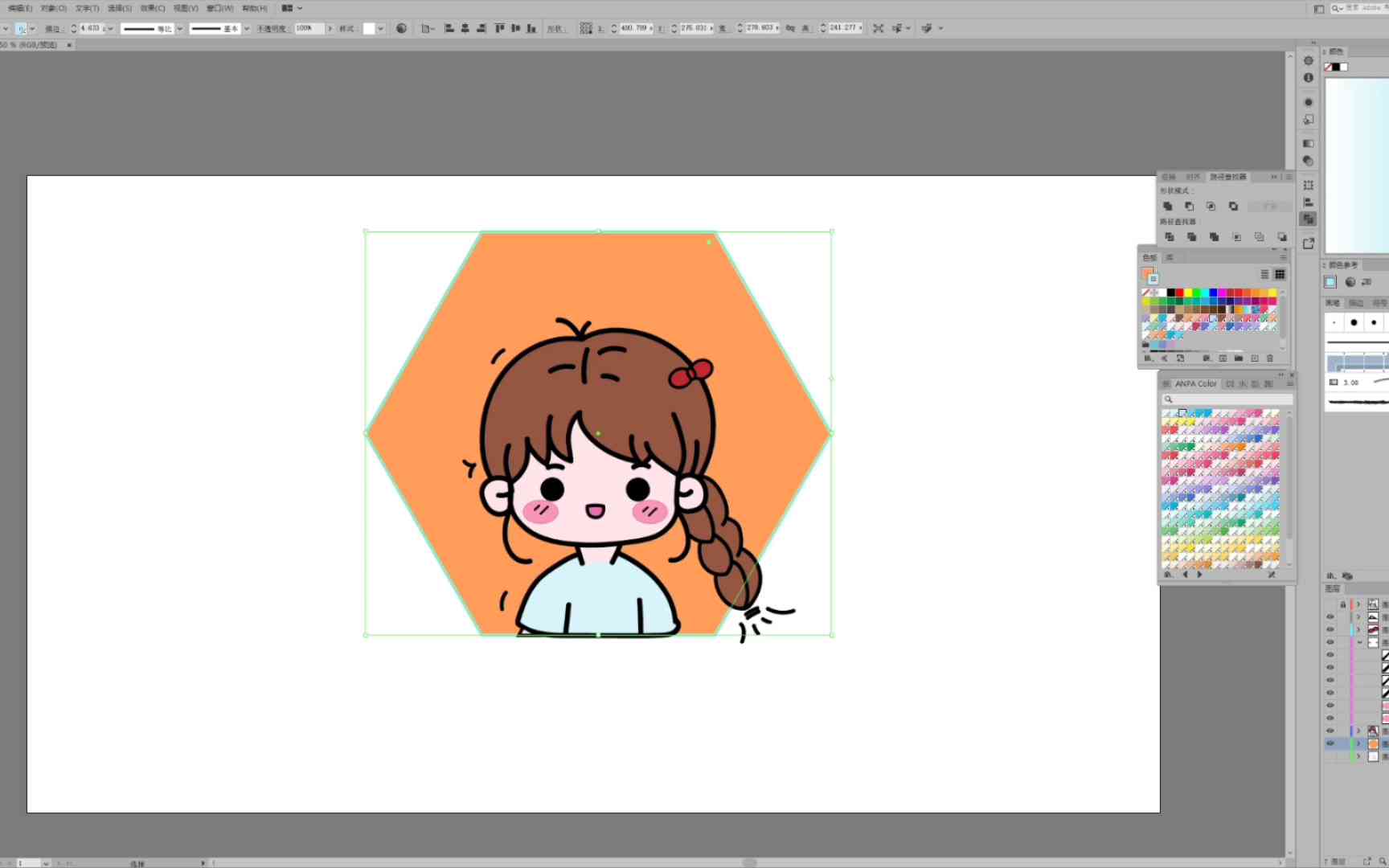The image size is (1389, 868).
Task: Click horizontal align left in control bar
Action: coord(449,28)
